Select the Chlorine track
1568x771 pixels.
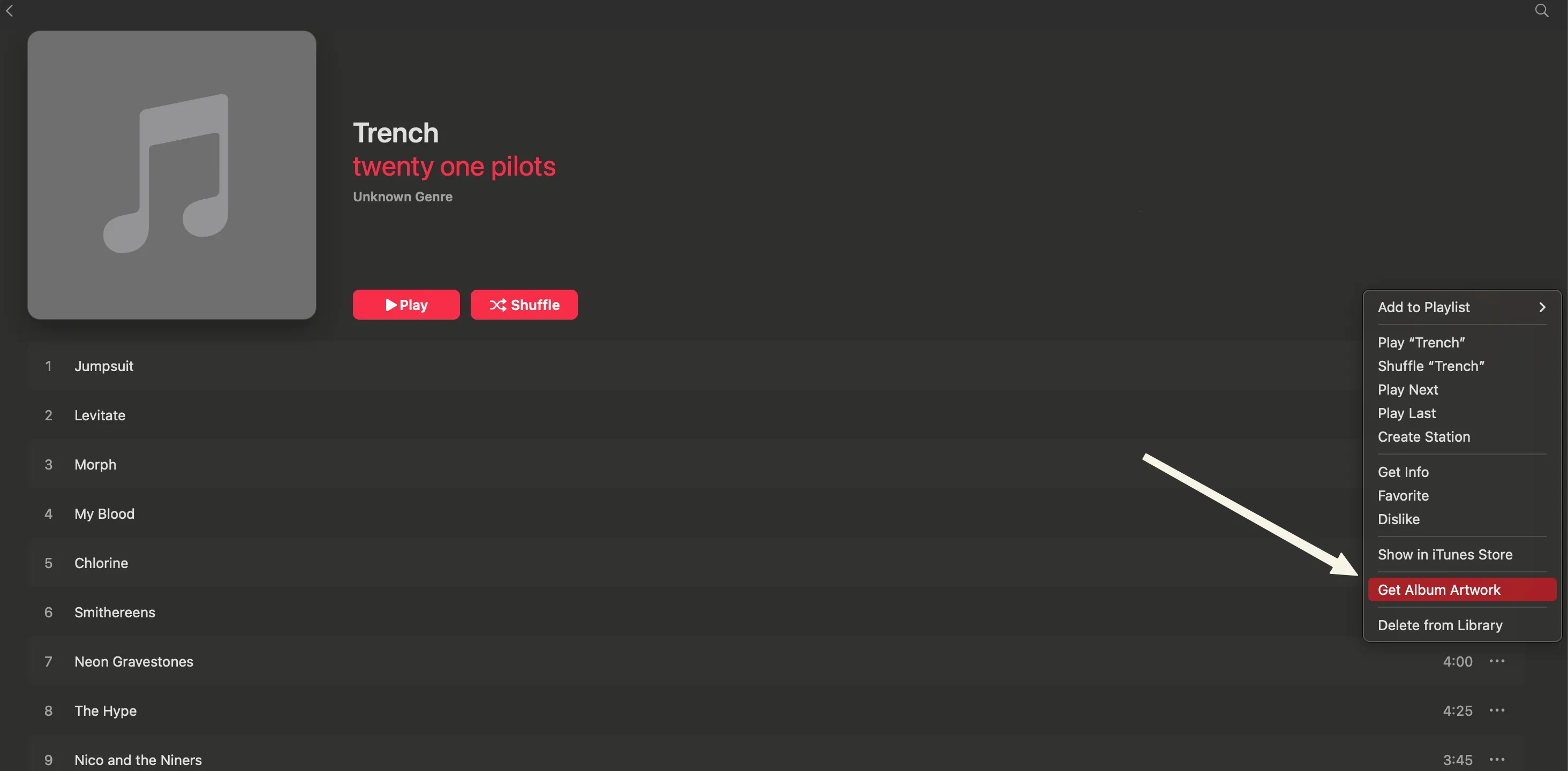coord(101,563)
